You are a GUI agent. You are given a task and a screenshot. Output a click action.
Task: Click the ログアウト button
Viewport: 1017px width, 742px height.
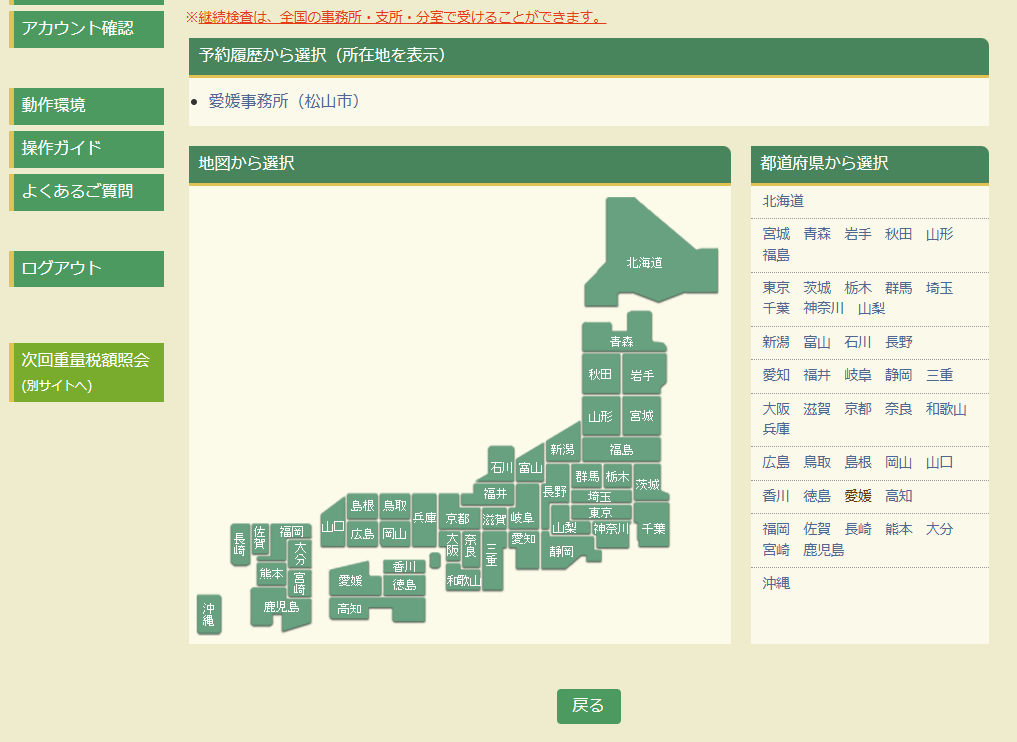pos(87,268)
